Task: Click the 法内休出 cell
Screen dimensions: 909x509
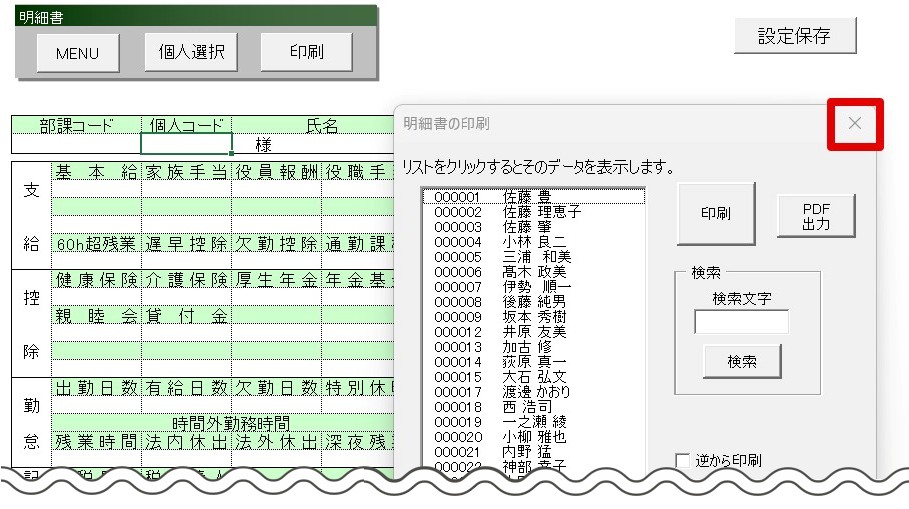Action: click(x=186, y=442)
